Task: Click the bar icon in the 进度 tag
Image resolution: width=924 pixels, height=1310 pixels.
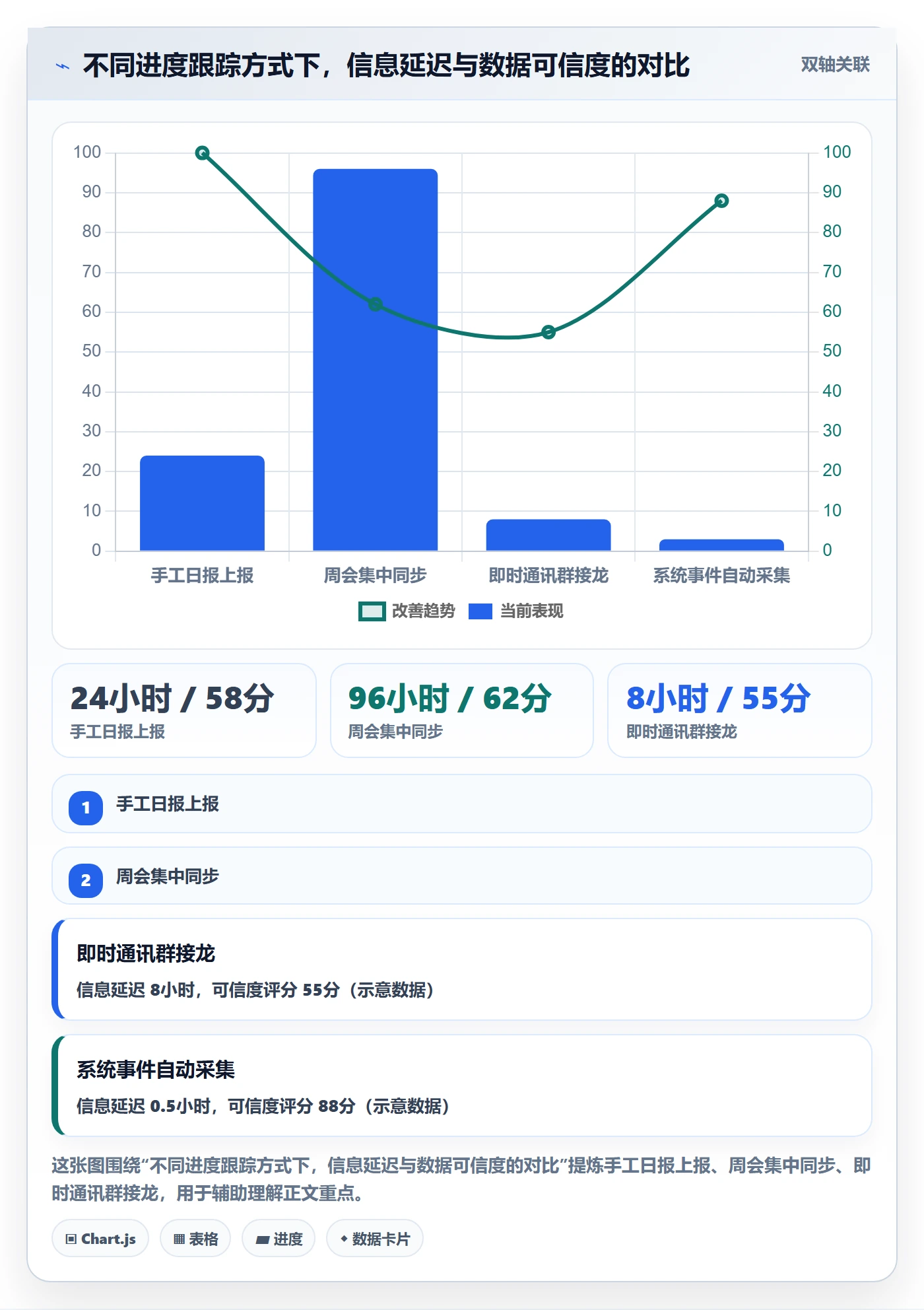Action: coord(263,1239)
